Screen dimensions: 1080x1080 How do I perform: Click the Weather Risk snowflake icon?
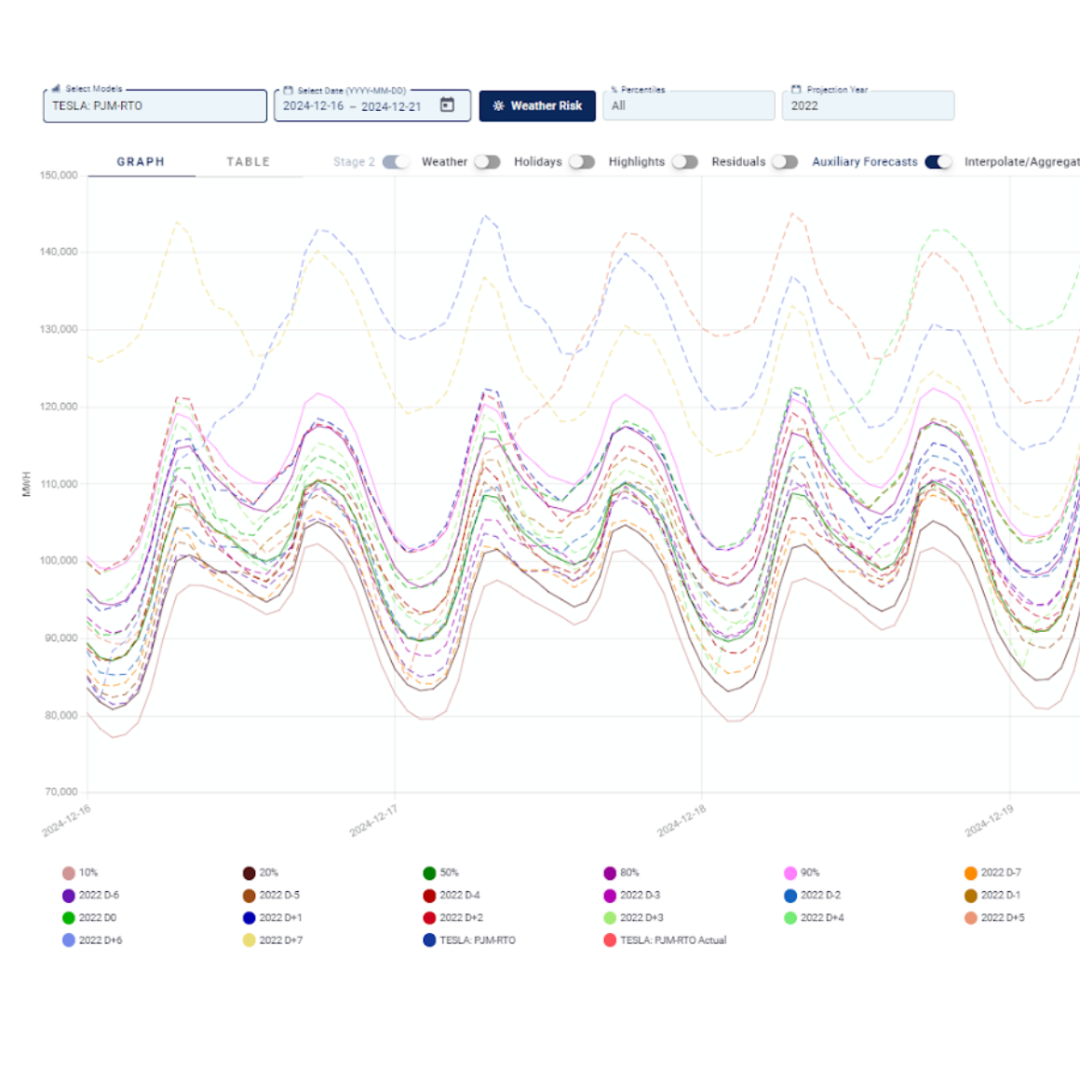coord(497,105)
